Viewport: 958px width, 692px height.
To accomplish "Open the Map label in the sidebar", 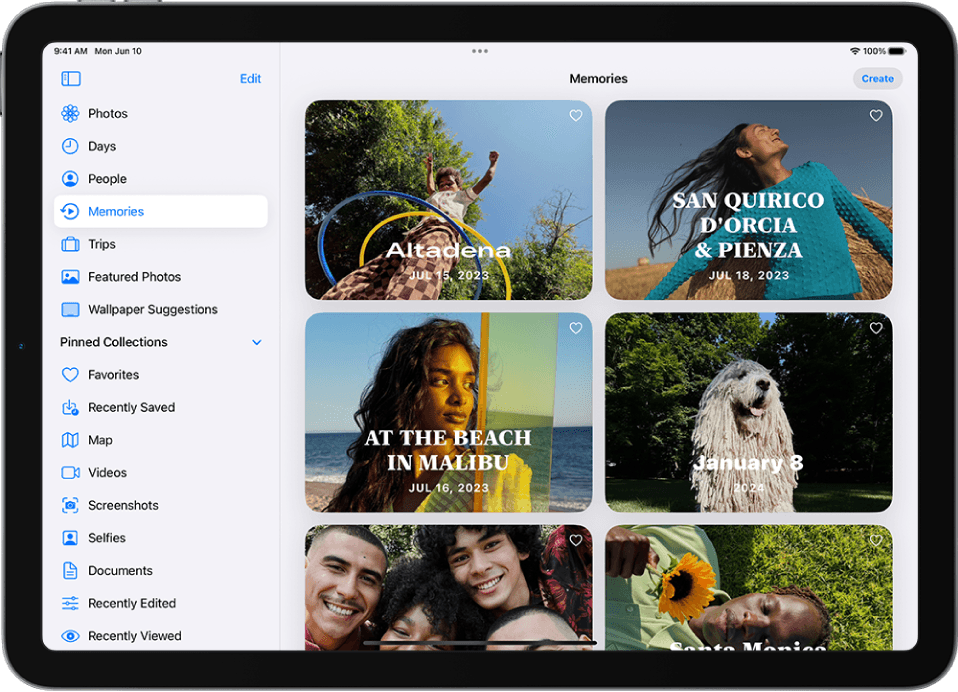I will point(100,440).
